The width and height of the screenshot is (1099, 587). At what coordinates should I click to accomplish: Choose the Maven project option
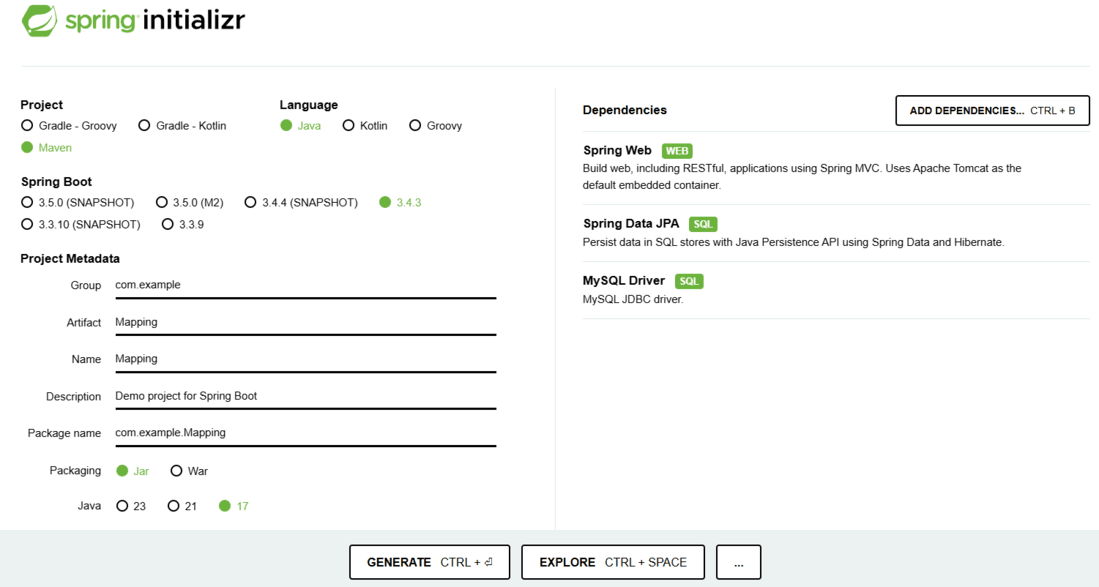pos(46,147)
